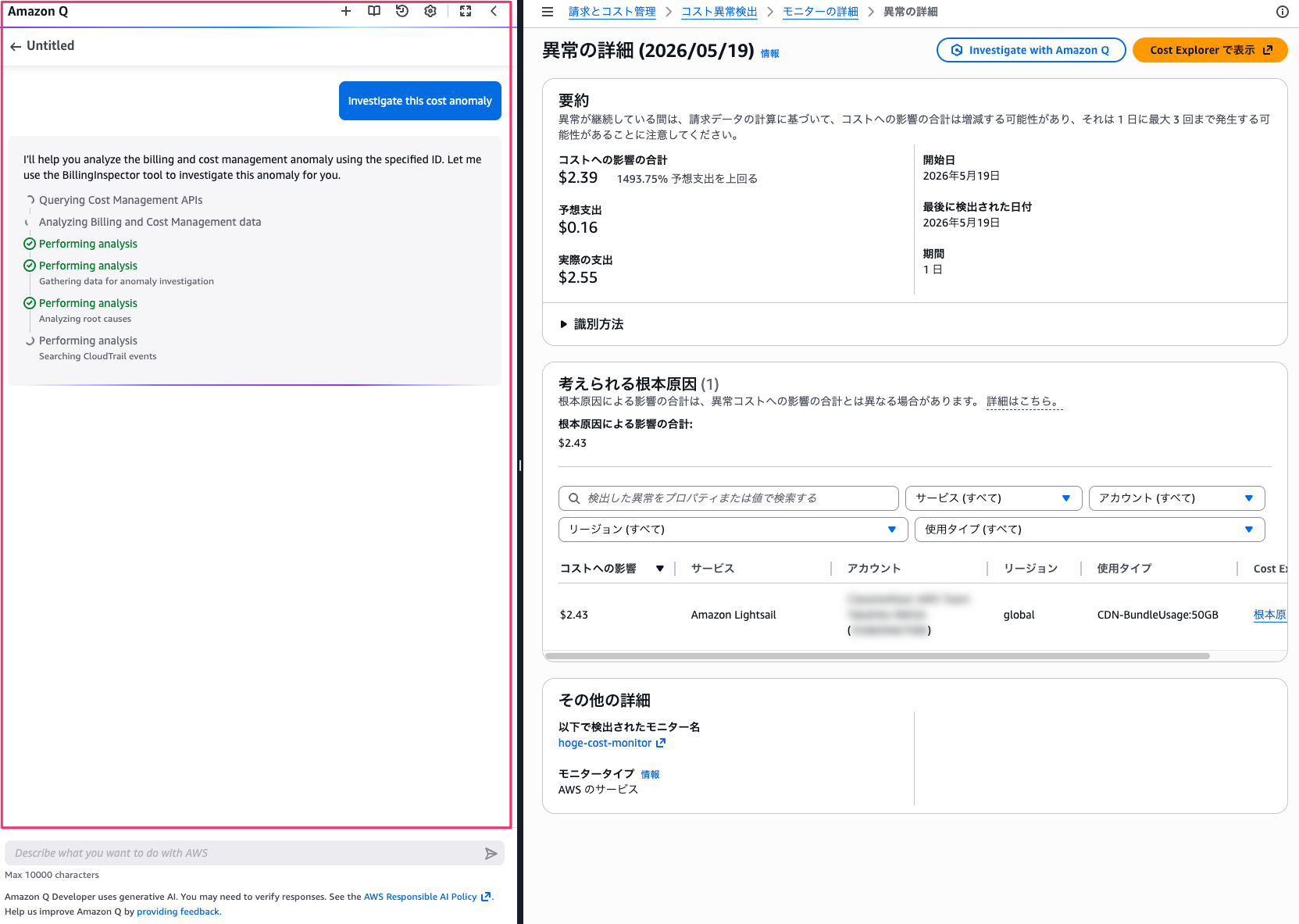Navigate to コスト異常検出 breadcrumb

719,12
